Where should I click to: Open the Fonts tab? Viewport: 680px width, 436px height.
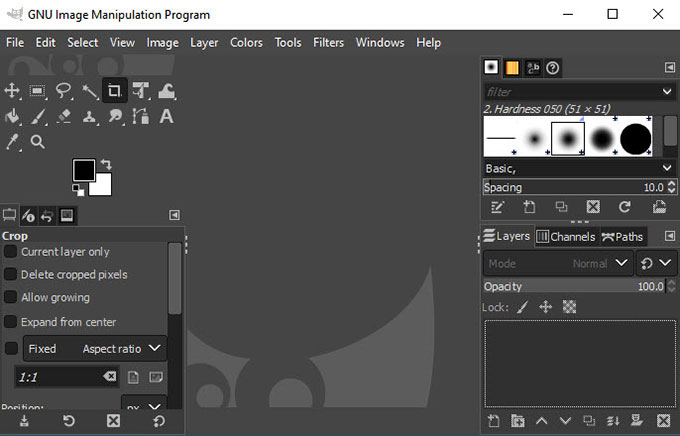[x=533, y=68]
